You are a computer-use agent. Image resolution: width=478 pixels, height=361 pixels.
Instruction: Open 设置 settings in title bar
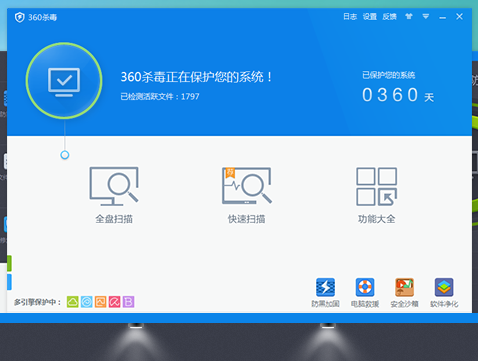(x=370, y=17)
